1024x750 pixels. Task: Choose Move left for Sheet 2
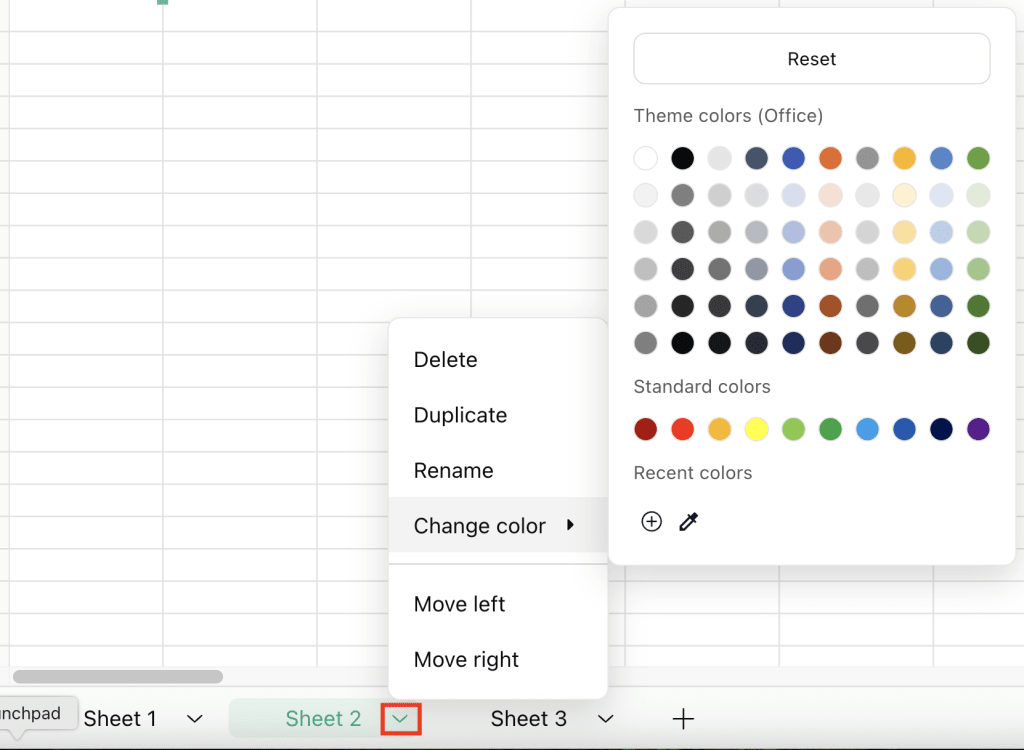pyautogui.click(x=460, y=604)
